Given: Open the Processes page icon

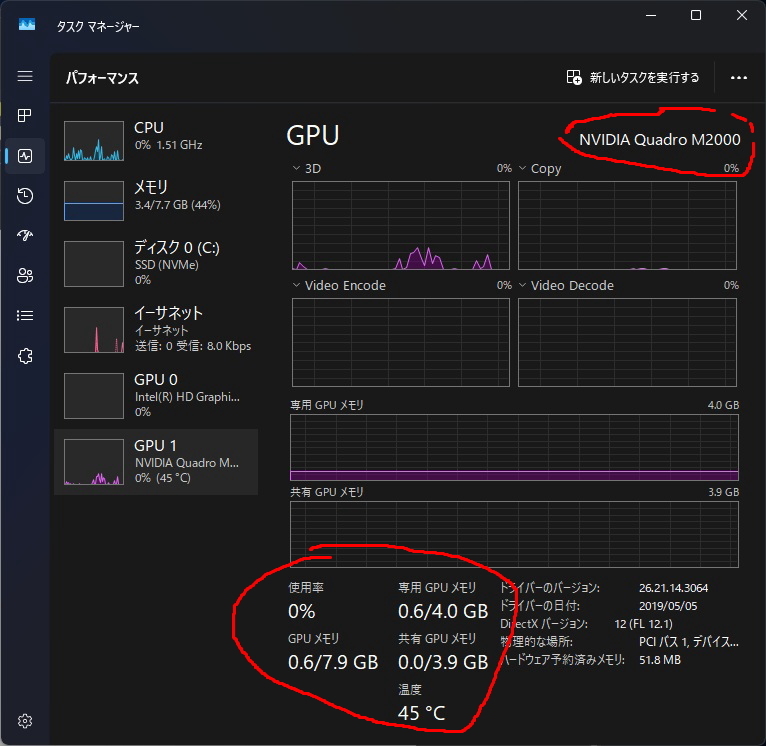Looking at the screenshot, I should (x=25, y=116).
